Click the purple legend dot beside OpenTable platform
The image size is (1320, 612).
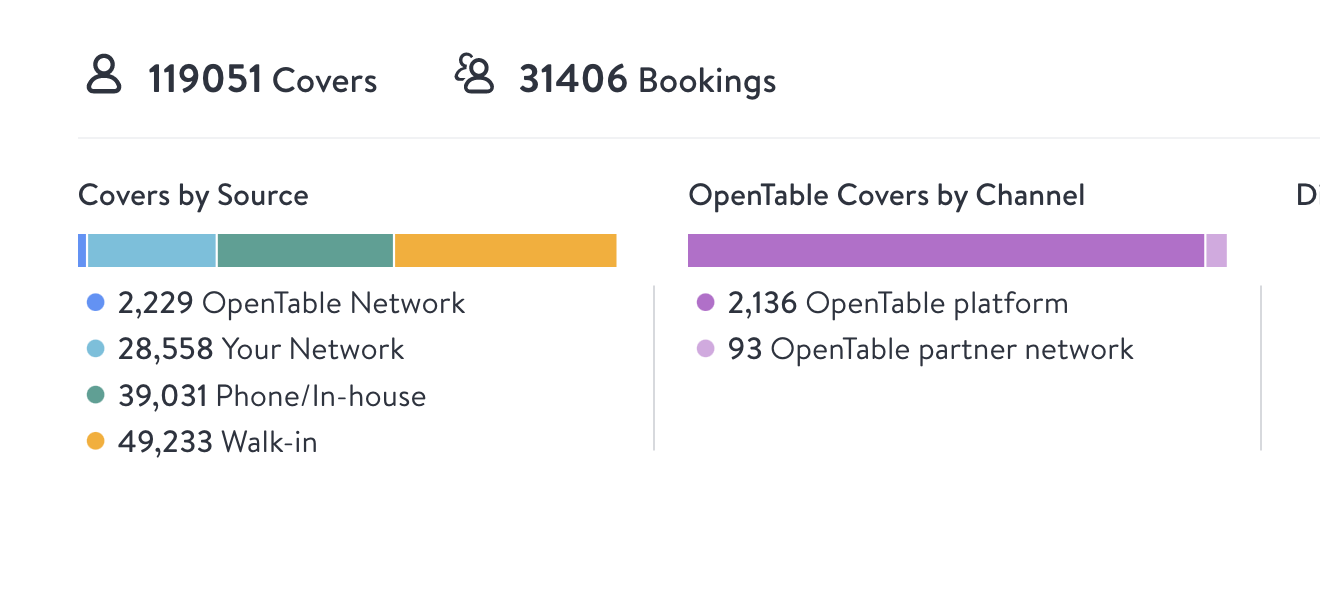(706, 303)
